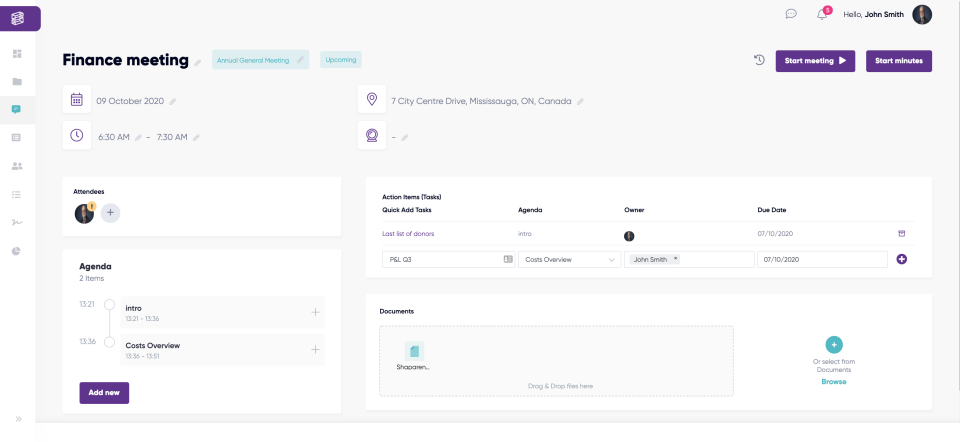The height and width of the screenshot is (442, 960).
Task: Open the dashboard grid icon in sidebar
Action: pyautogui.click(x=17, y=54)
